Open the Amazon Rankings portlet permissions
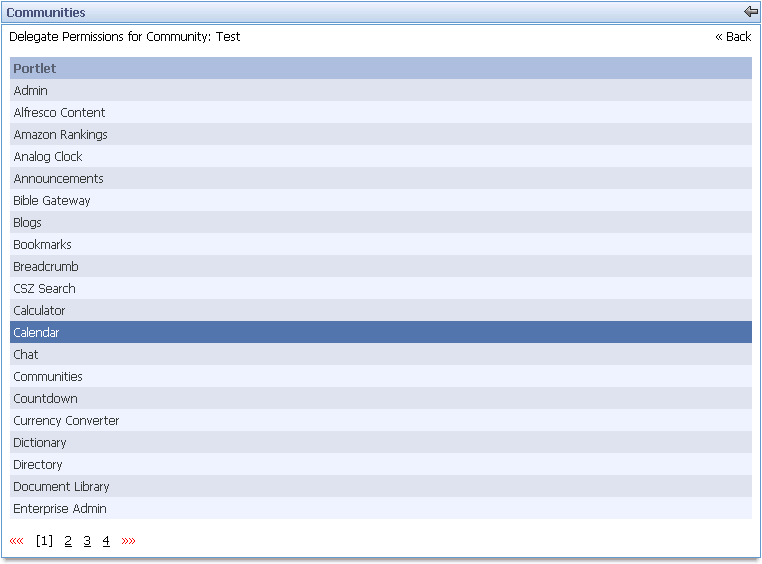The image size is (762, 564). [60, 135]
